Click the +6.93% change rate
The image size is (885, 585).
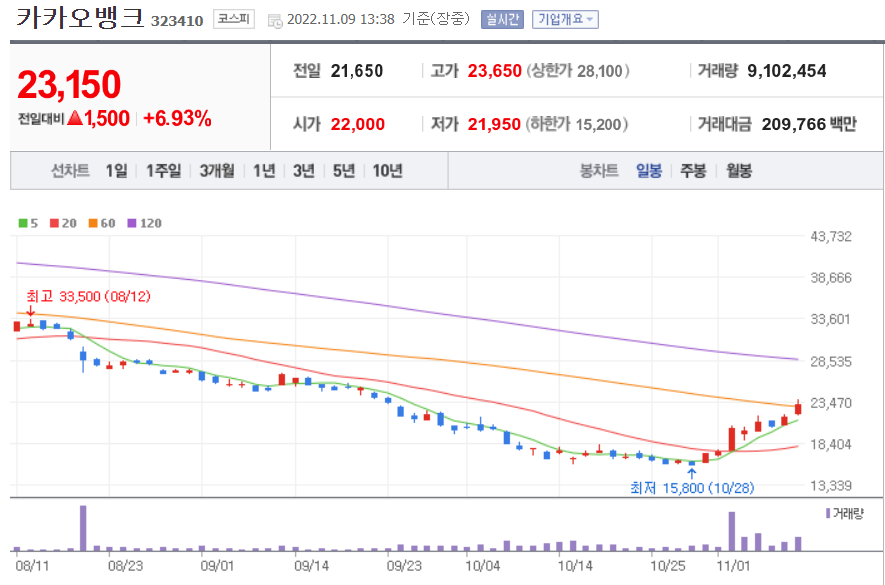[177, 119]
